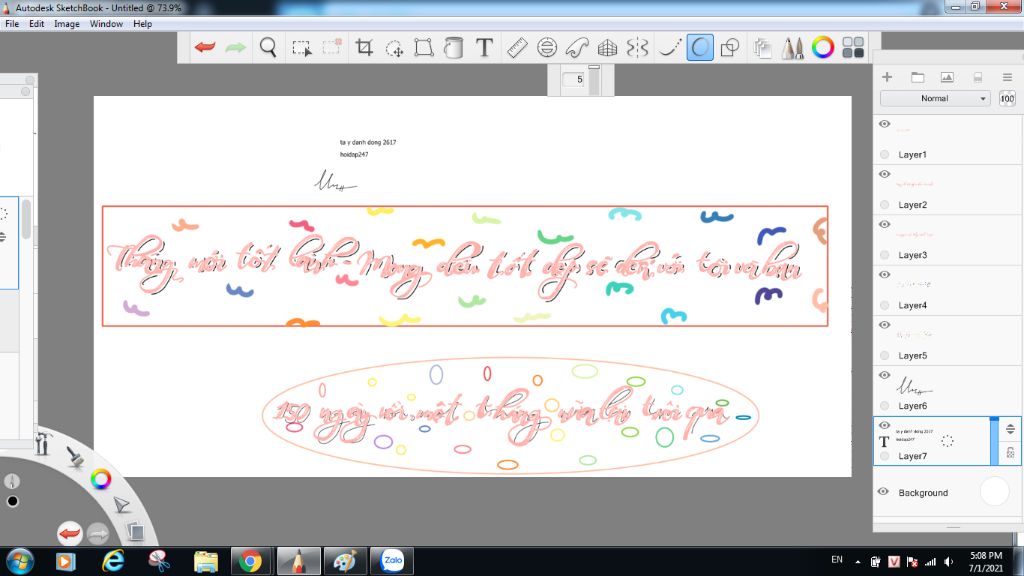Open the Layer Editor copy icon

(x=761, y=48)
